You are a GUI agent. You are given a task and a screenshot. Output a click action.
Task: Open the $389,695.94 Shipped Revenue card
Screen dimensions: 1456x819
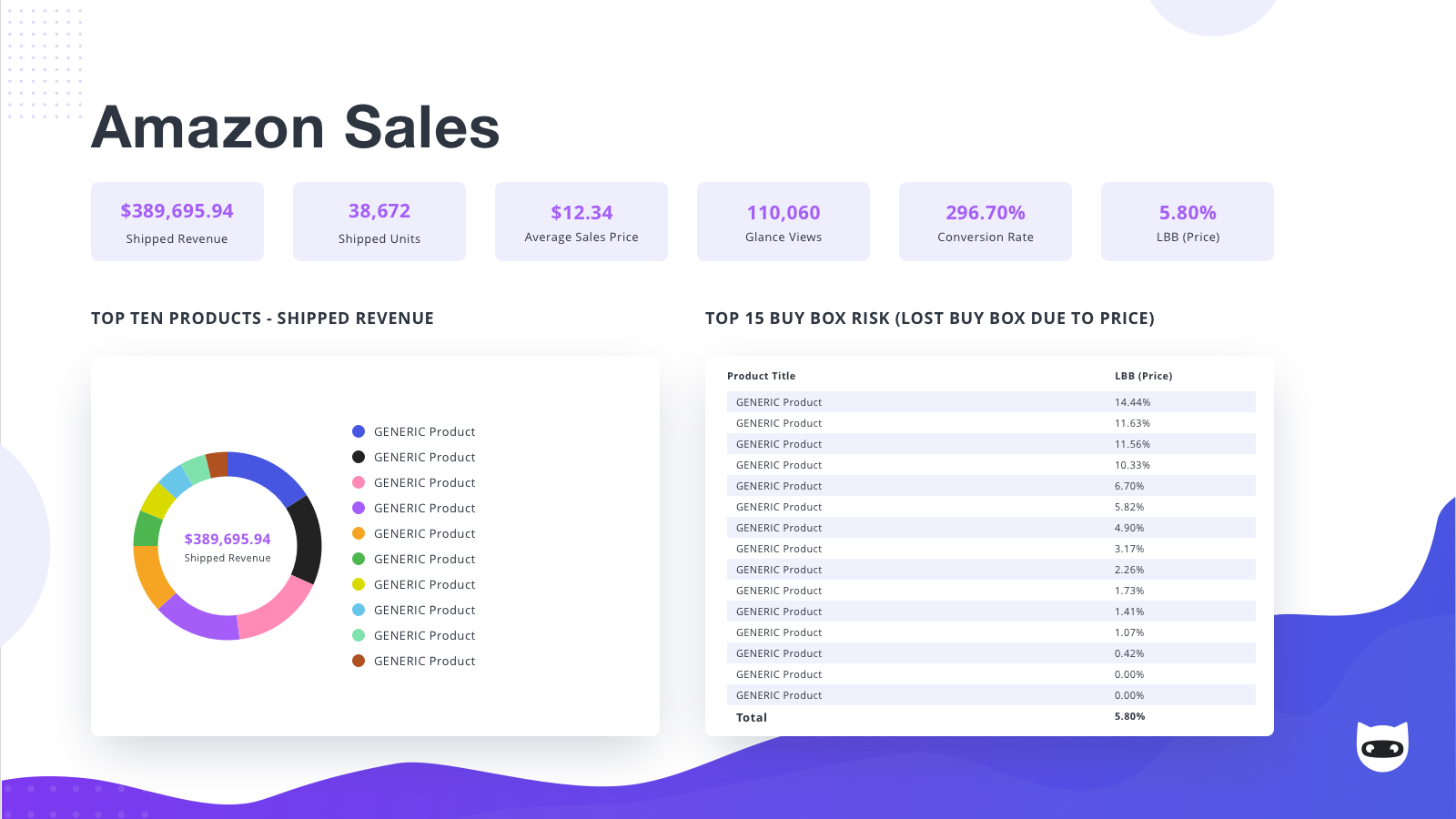point(177,221)
